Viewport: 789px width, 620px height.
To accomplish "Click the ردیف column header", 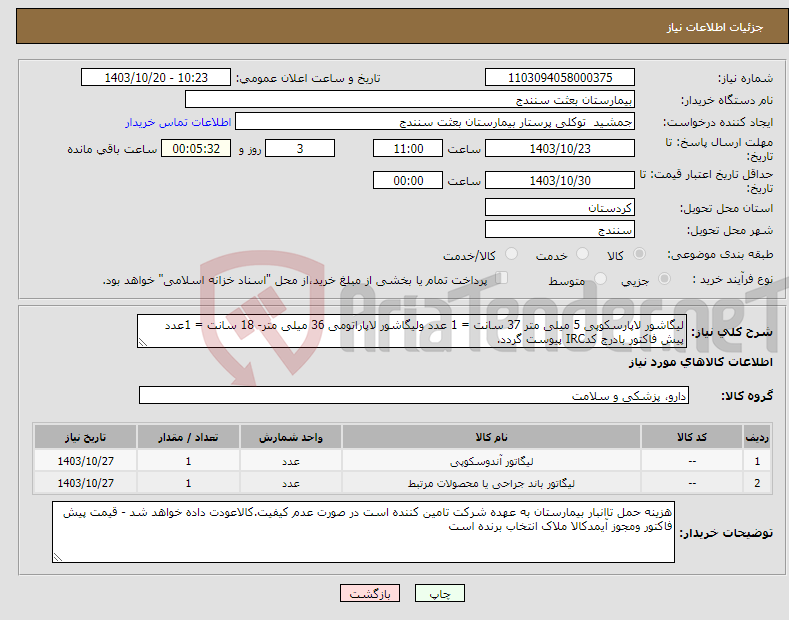I will click(x=757, y=437).
